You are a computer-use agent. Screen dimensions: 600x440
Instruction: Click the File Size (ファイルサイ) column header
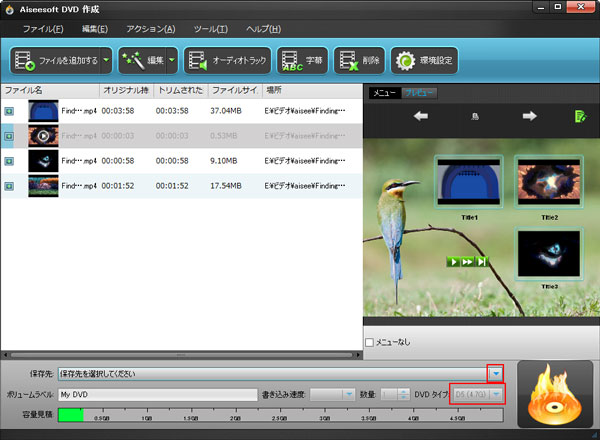(x=235, y=90)
